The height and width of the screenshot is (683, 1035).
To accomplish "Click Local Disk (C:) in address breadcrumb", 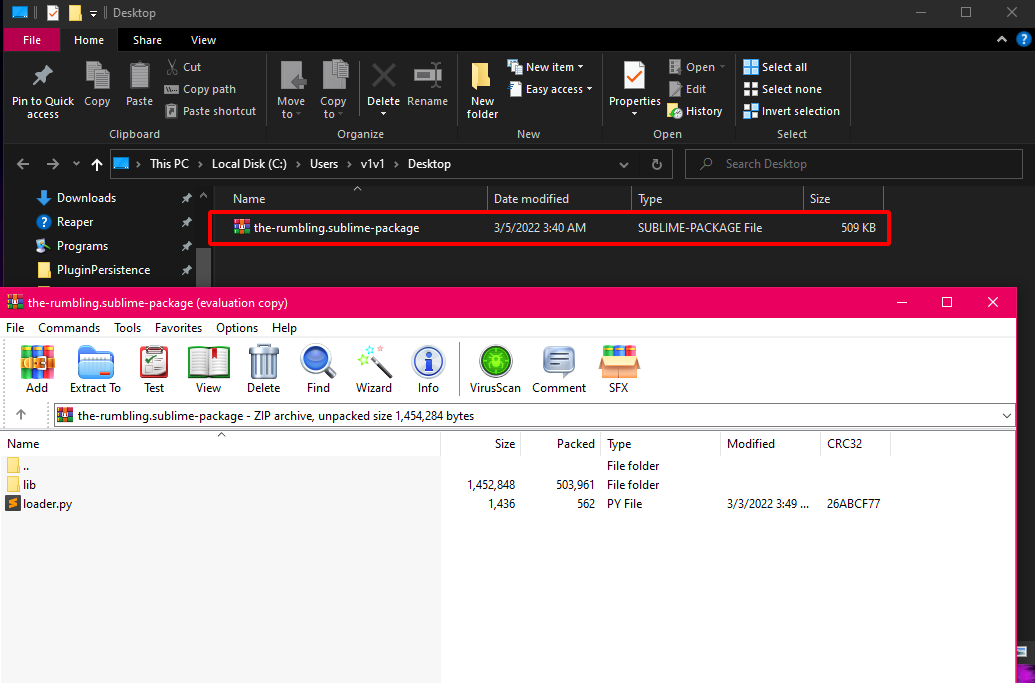I will coord(250,164).
